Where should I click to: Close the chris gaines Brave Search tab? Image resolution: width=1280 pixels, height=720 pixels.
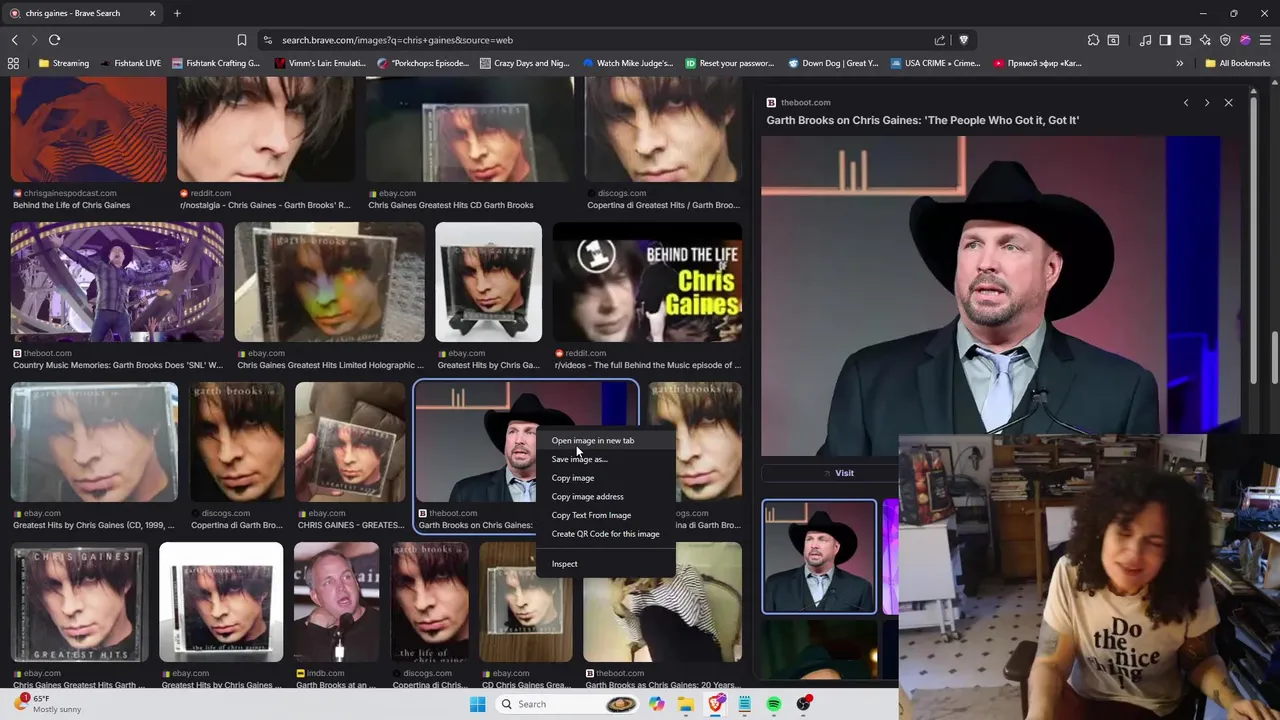152,13
